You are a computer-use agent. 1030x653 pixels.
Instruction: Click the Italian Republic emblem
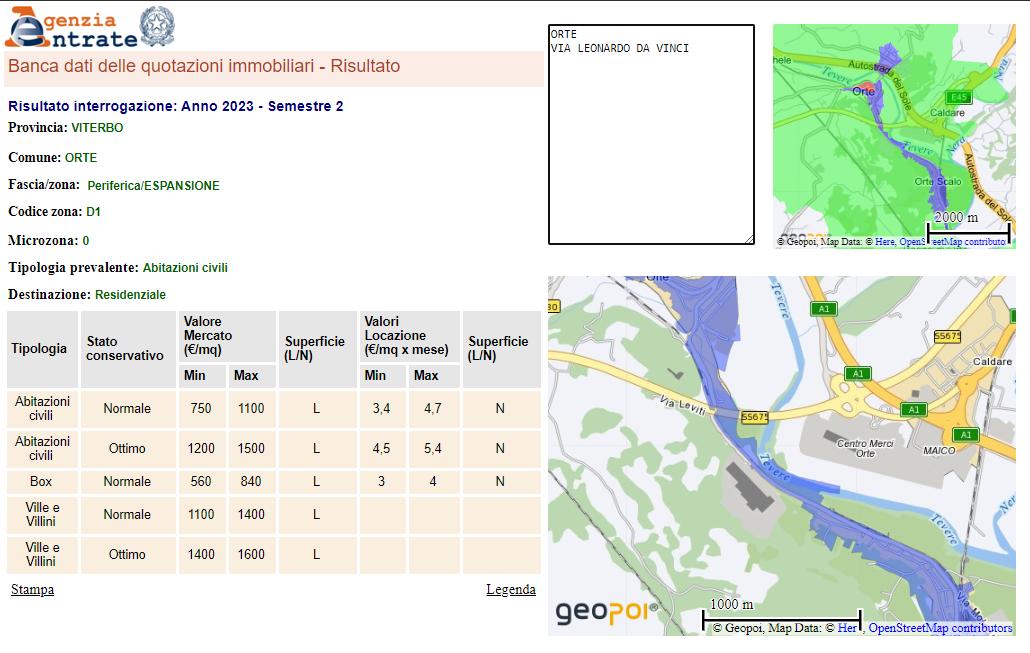coord(156,26)
